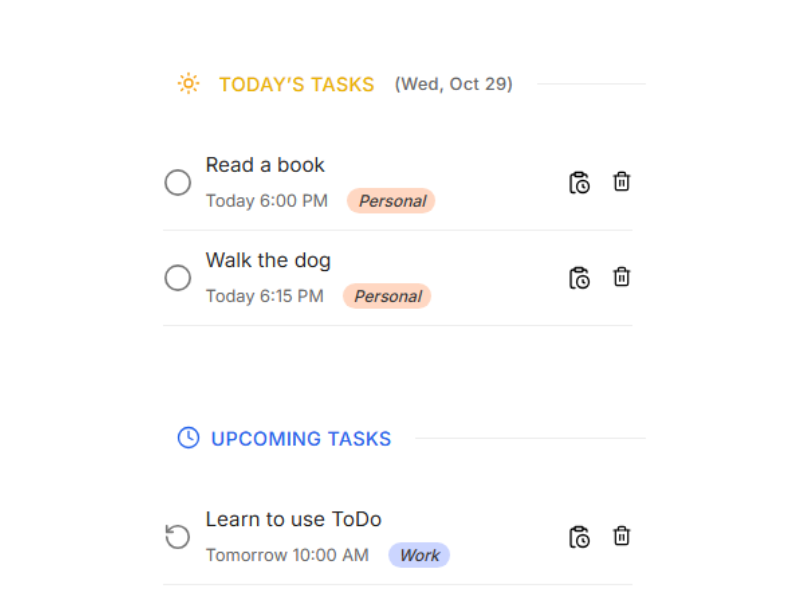Click the sun icon beside Today's Tasks
Viewport: 800px width, 600px height.
click(x=188, y=84)
